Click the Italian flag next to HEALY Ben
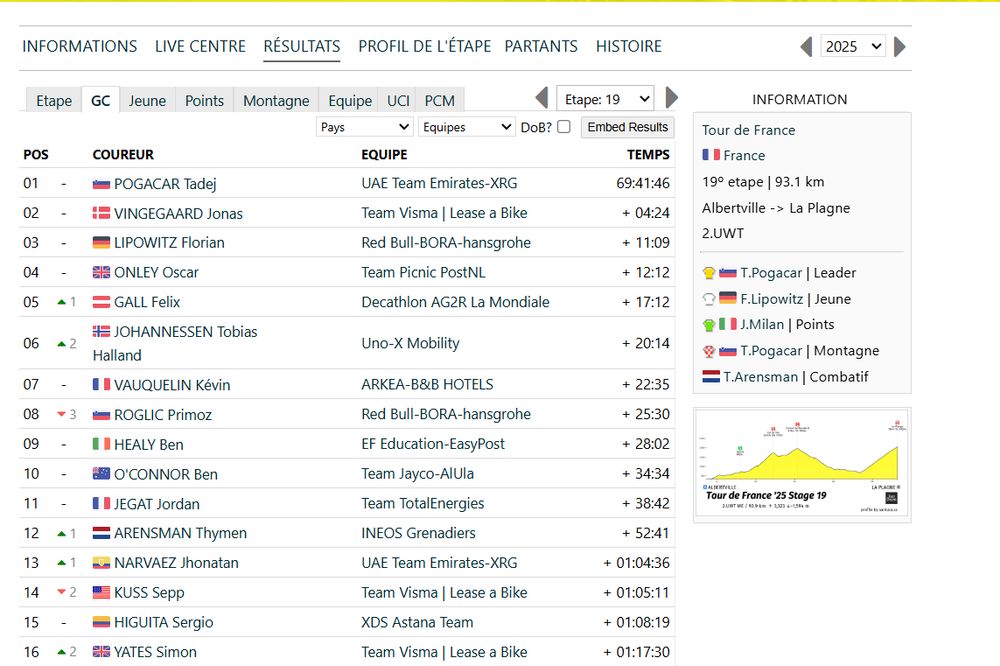The height and width of the screenshot is (666, 1000). (x=101, y=443)
